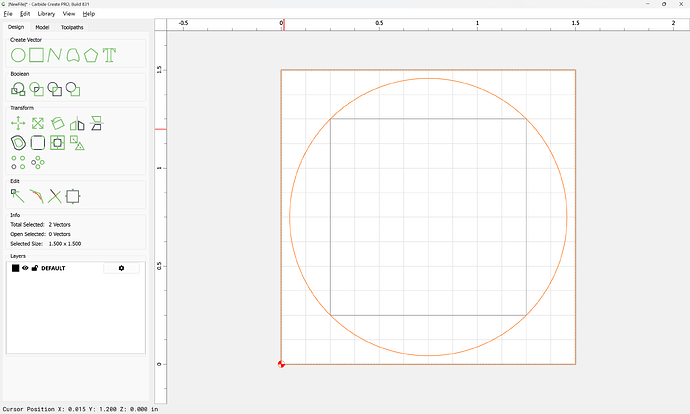Switch to the Toolpaths tab
This screenshot has width=690, height=414.
(x=72, y=27)
